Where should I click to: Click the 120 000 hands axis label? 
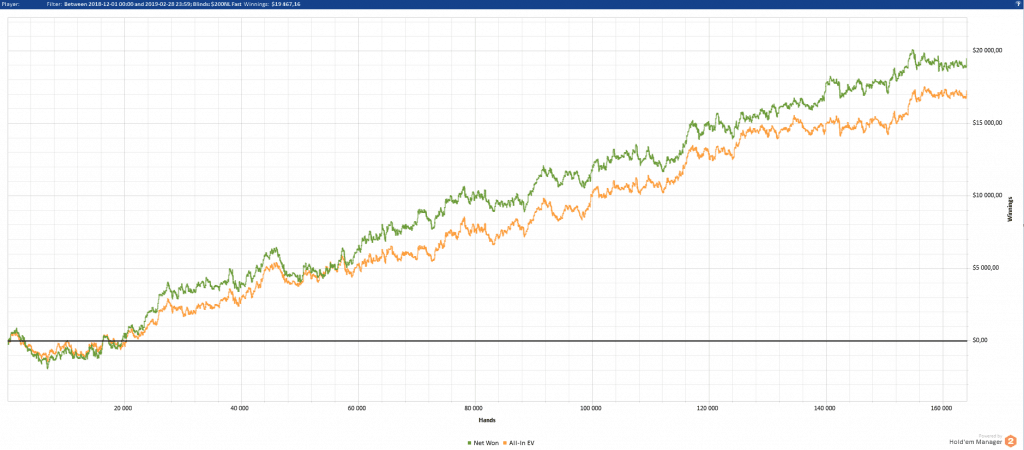708,409
